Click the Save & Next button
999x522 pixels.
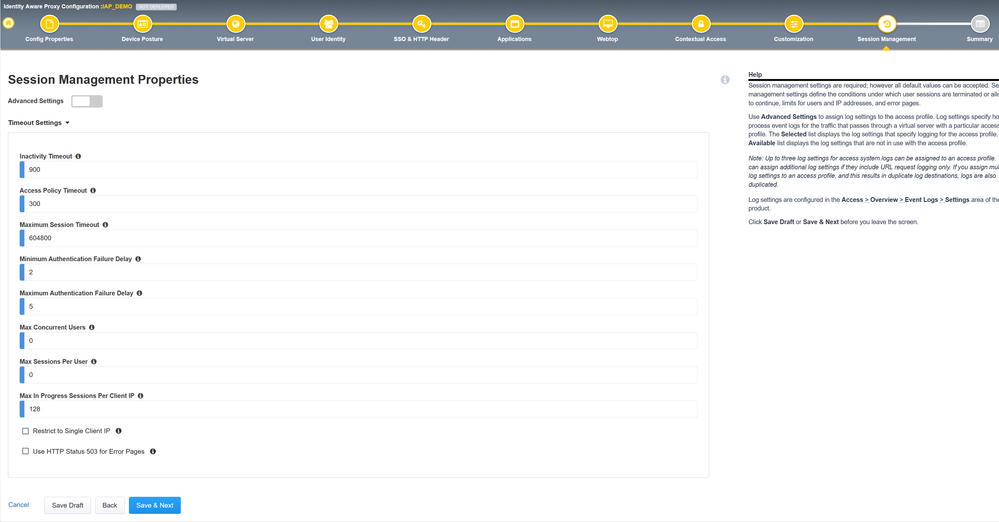tap(155, 505)
